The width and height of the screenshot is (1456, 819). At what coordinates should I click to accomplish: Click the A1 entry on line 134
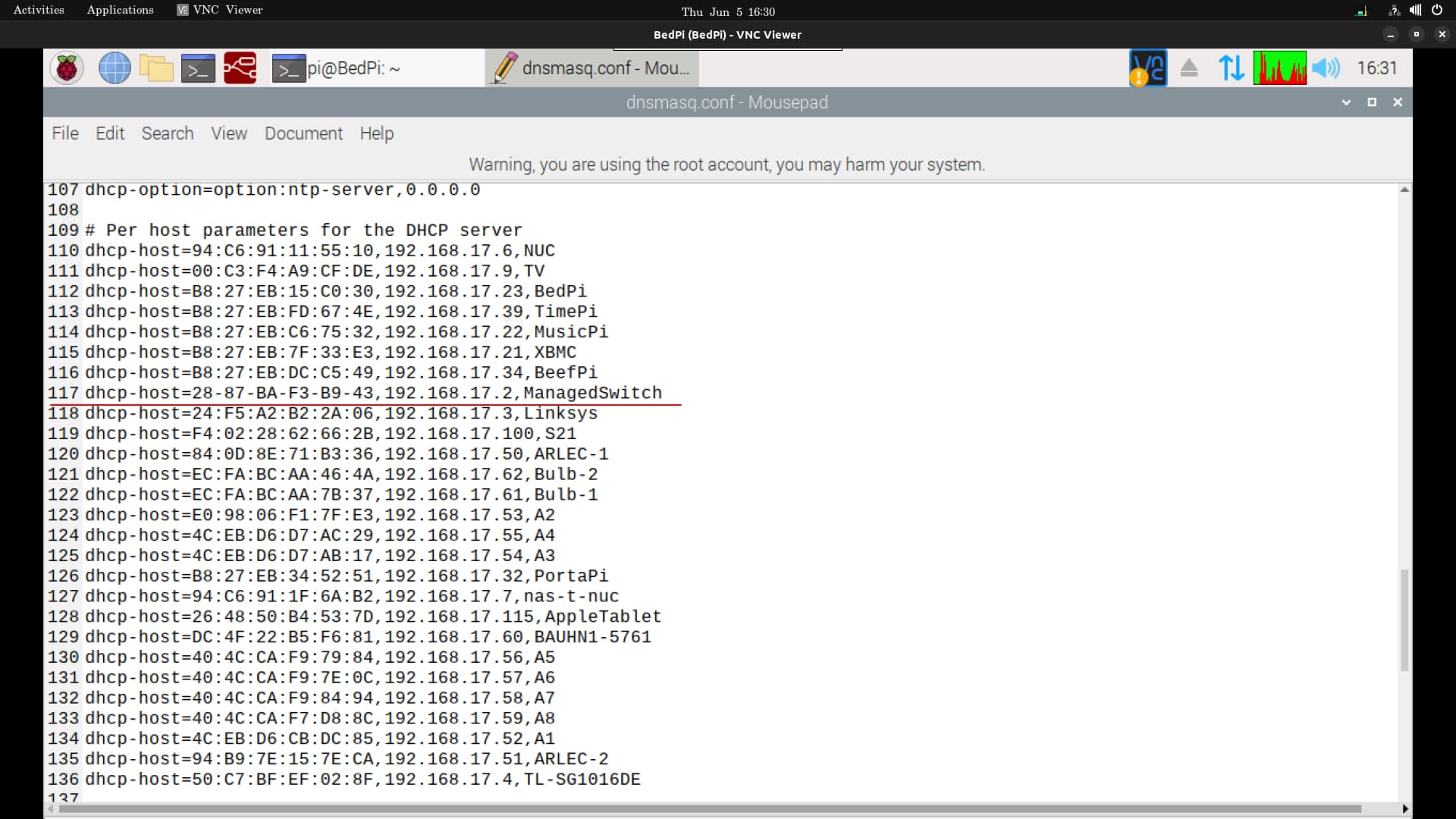320,739
